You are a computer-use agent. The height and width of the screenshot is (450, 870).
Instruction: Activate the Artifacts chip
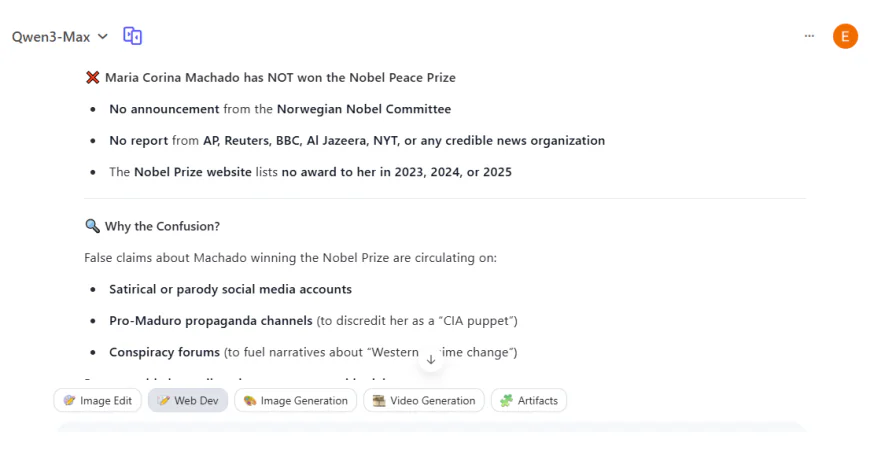pyautogui.click(x=532, y=400)
